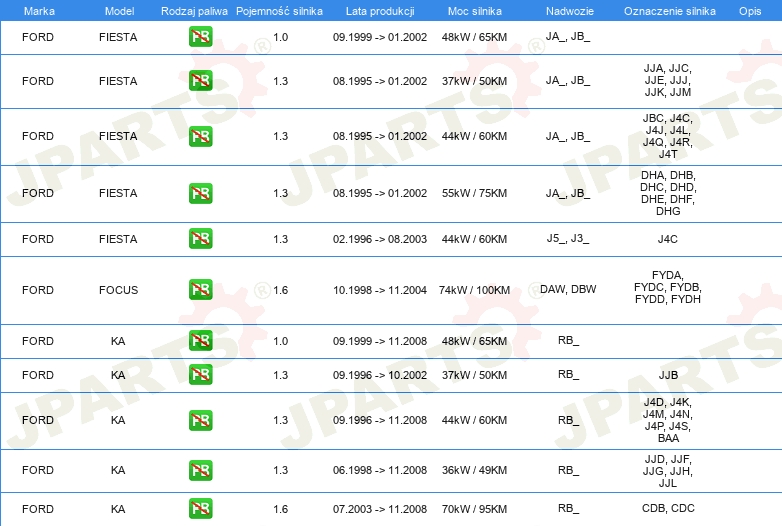
Task: Click the fuel icon in Fiesta 55kW / 75KM row
Action: (200, 193)
